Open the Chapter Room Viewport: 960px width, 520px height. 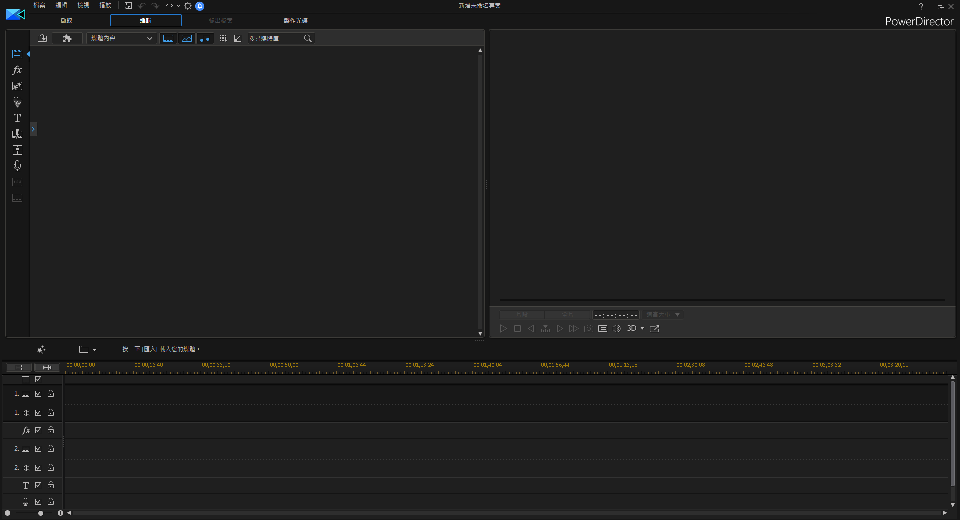click(17, 181)
